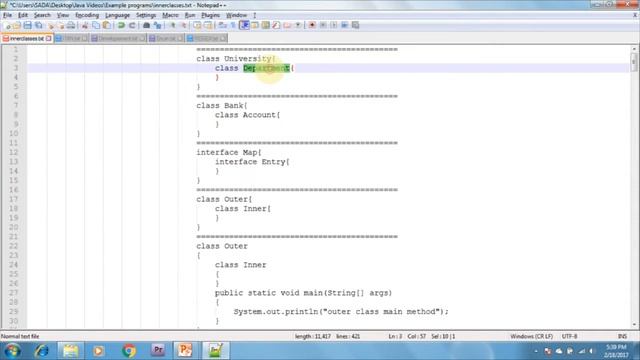The width and height of the screenshot is (640, 360).
Task: Click Run Macro Multiple Times icon
Action: point(344,25)
